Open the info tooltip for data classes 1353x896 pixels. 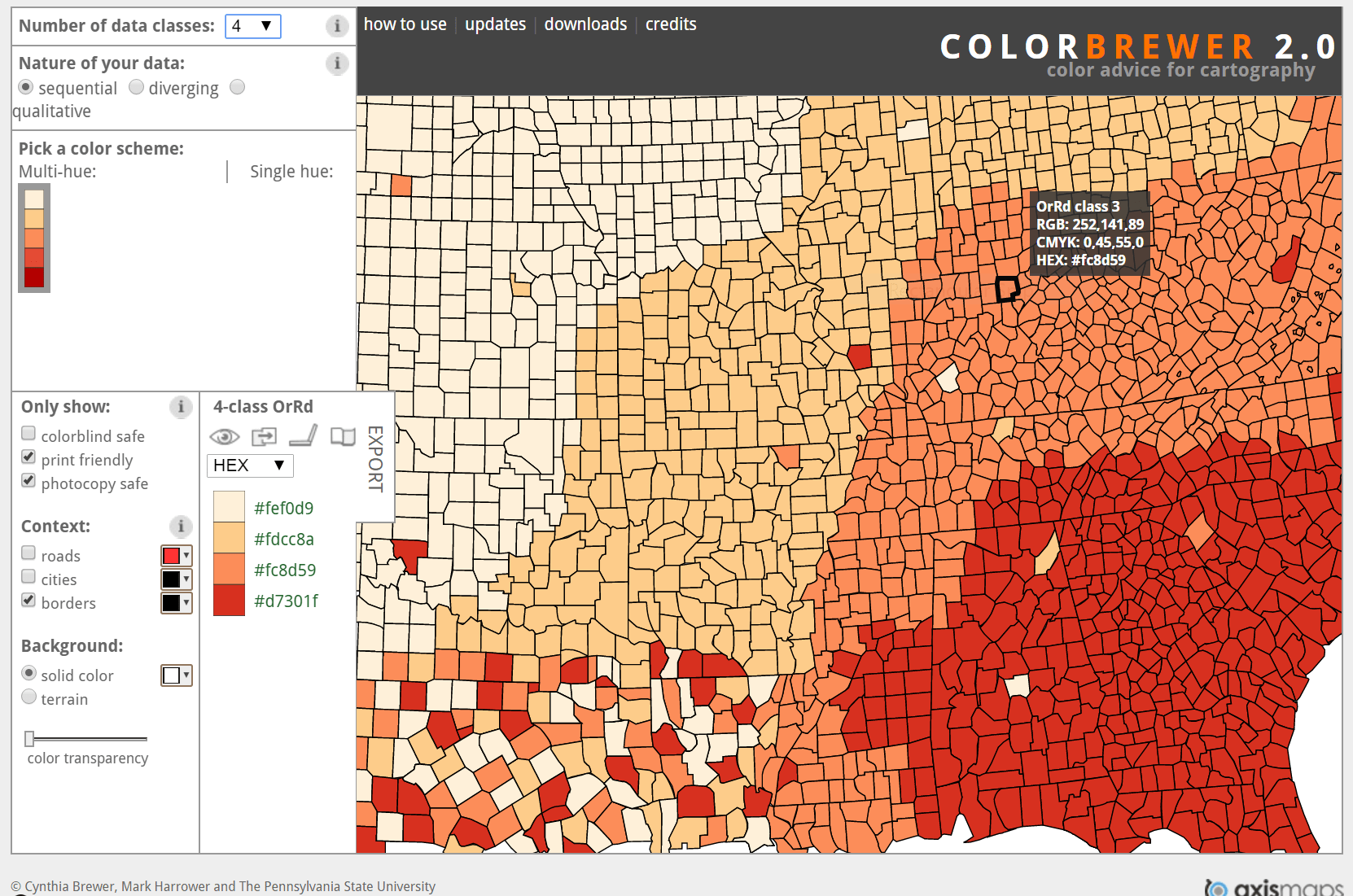click(337, 26)
